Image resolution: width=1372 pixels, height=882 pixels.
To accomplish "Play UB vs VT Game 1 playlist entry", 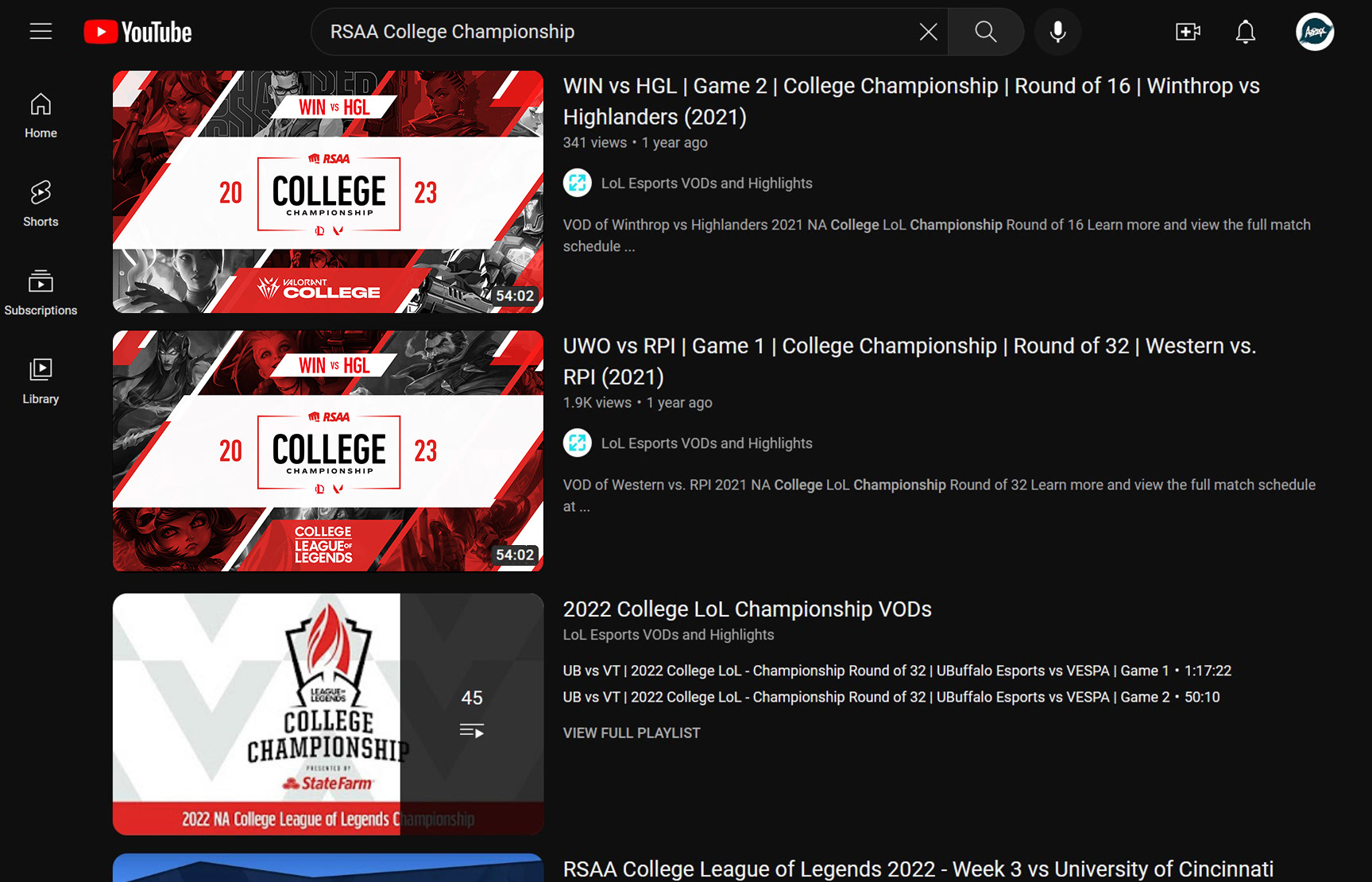I will click(897, 671).
